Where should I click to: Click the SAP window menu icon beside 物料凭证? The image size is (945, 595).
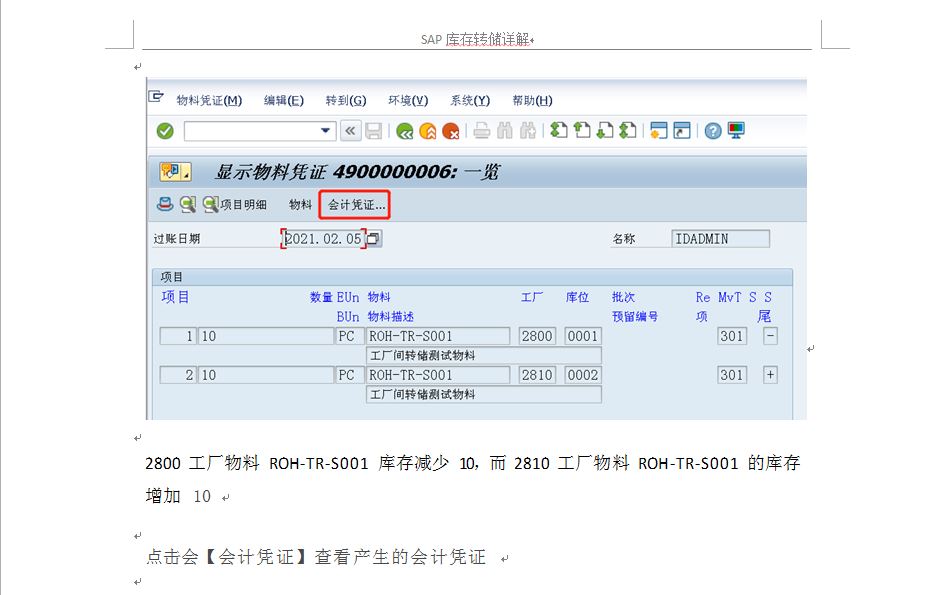tap(156, 97)
